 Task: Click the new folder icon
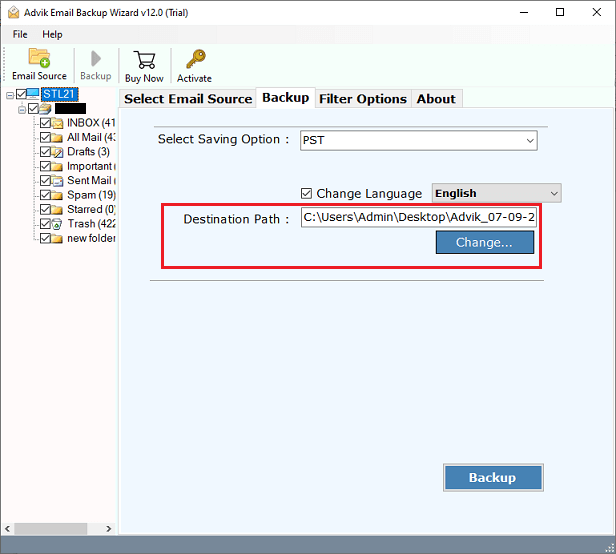(x=57, y=238)
